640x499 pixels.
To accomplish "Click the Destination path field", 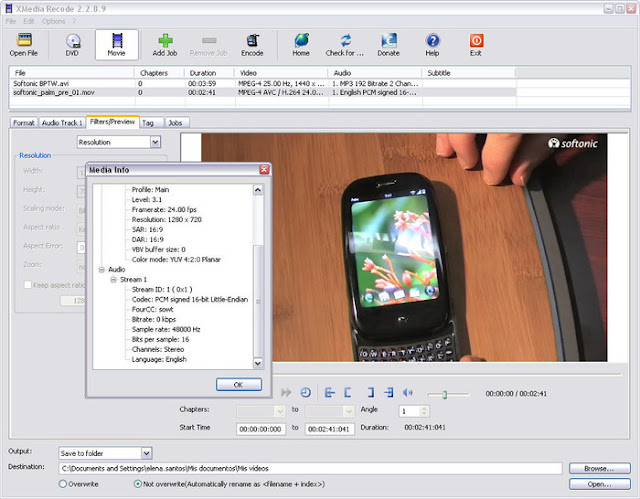I will [x=310, y=468].
